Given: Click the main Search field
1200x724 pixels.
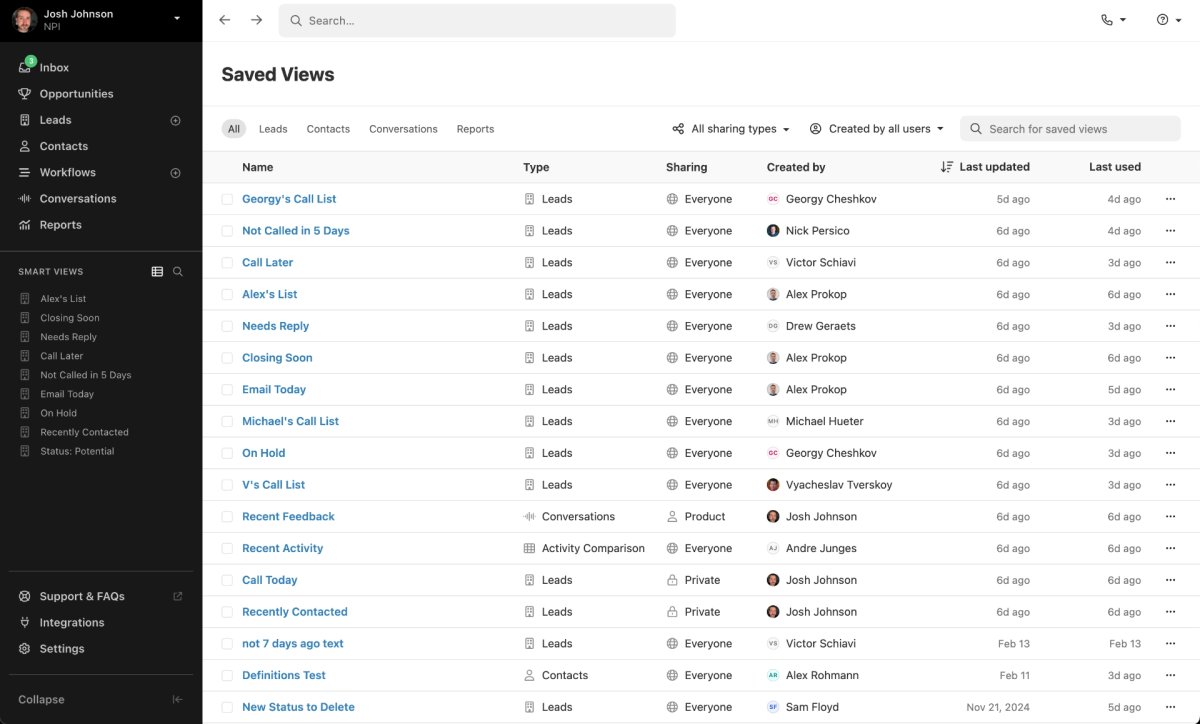Looking at the screenshot, I should (477, 20).
